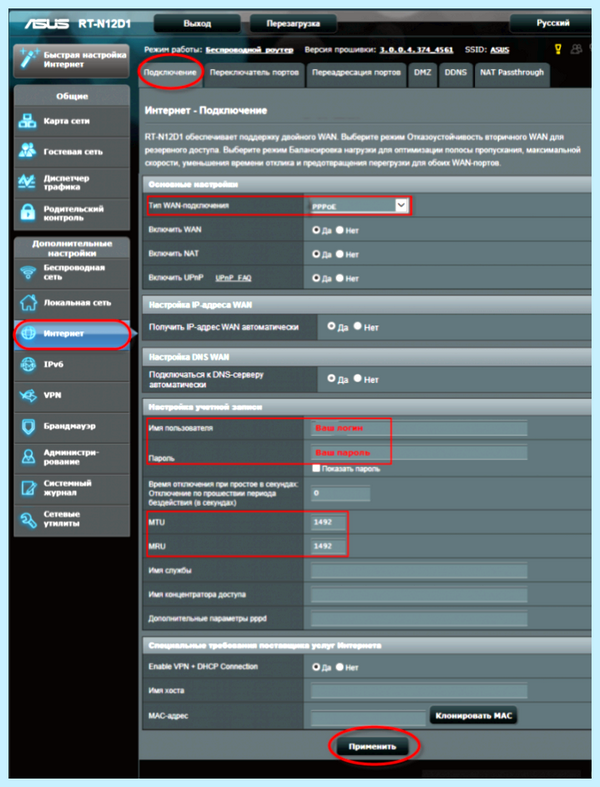The height and width of the screenshot is (787, 600).
Task: Open the Беспроводной роутер mode link
Action: [250, 50]
